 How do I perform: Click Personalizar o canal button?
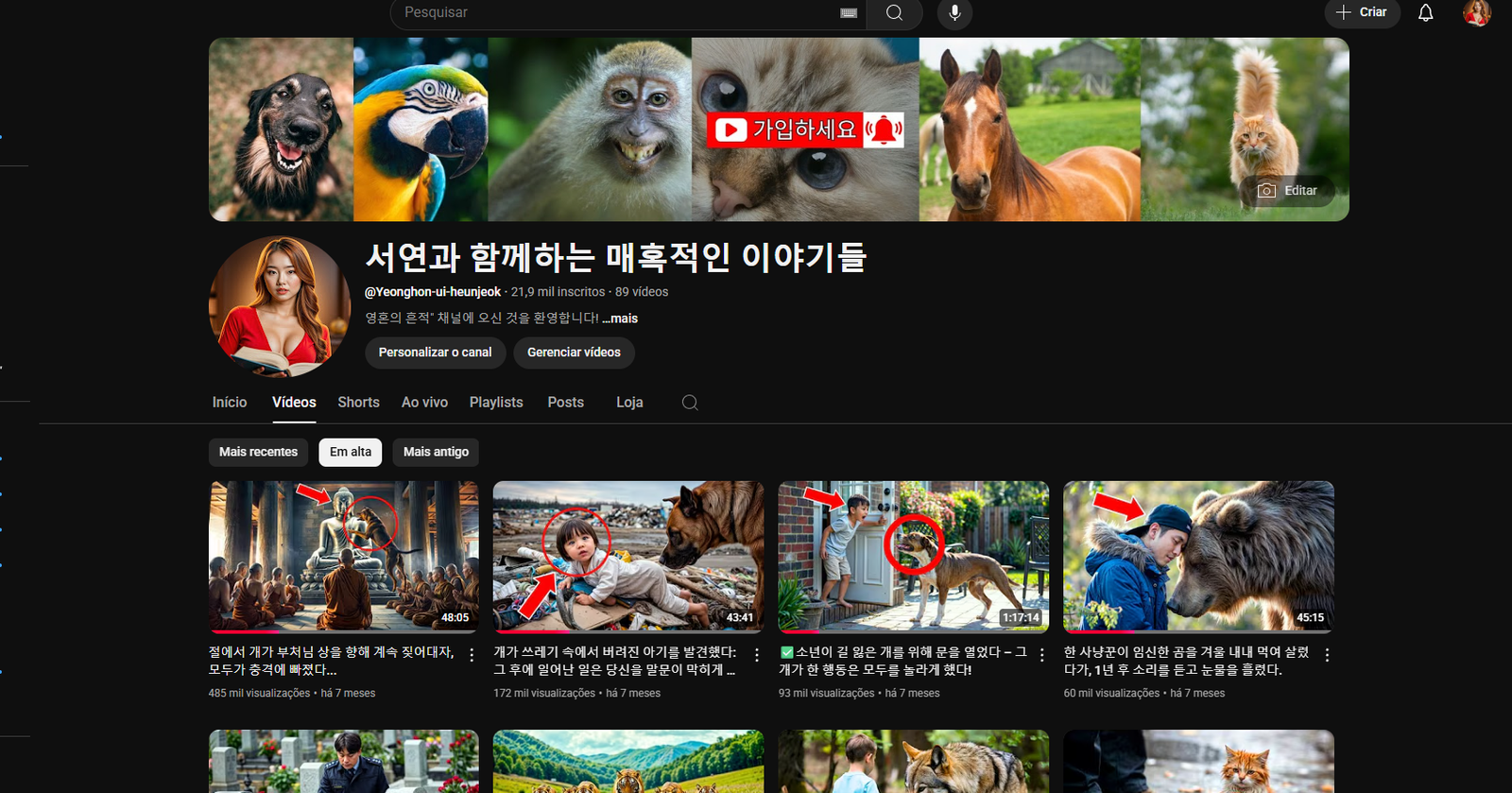click(x=435, y=353)
